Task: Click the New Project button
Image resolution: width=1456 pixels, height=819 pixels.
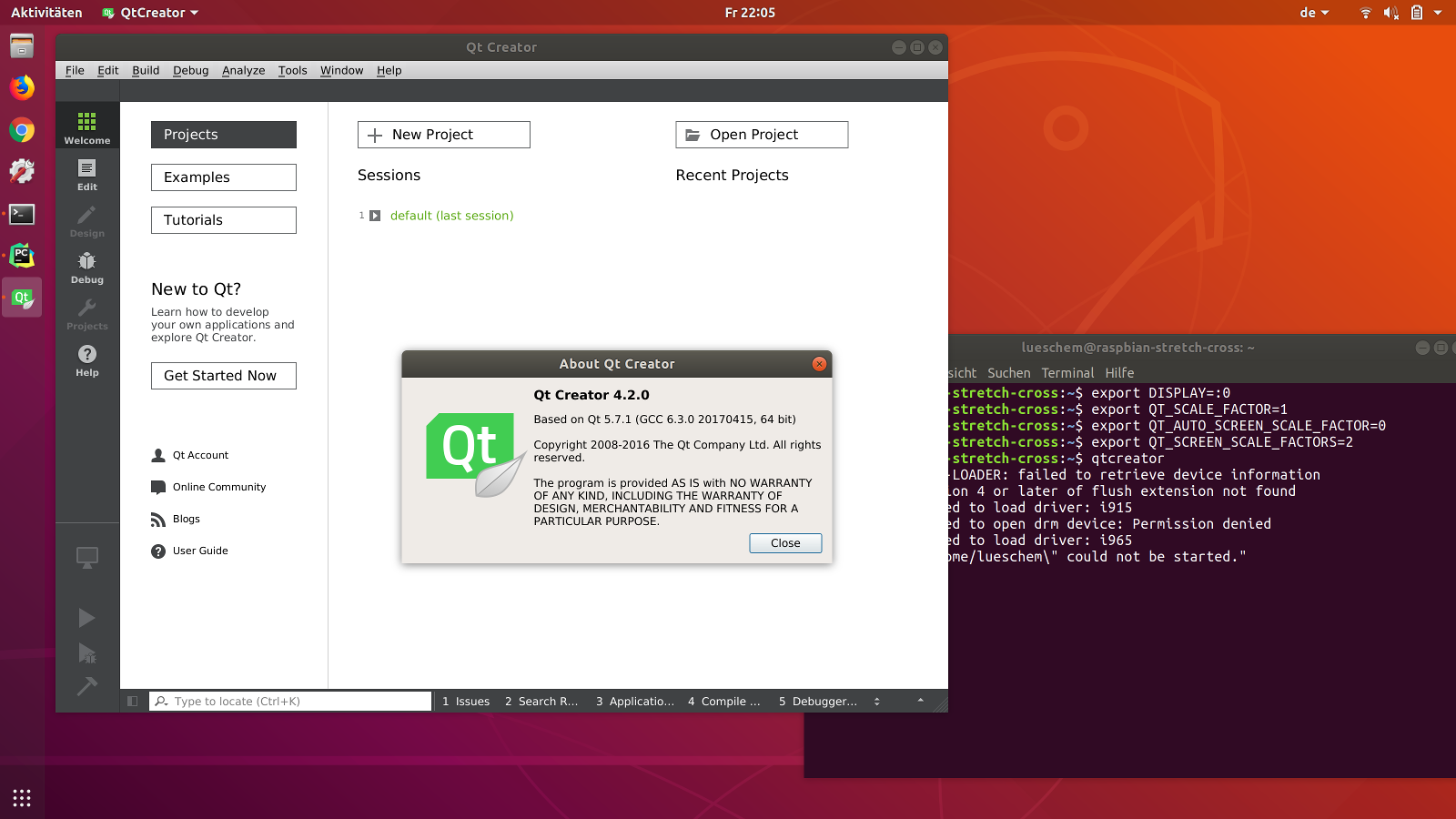Action: (x=444, y=135)
